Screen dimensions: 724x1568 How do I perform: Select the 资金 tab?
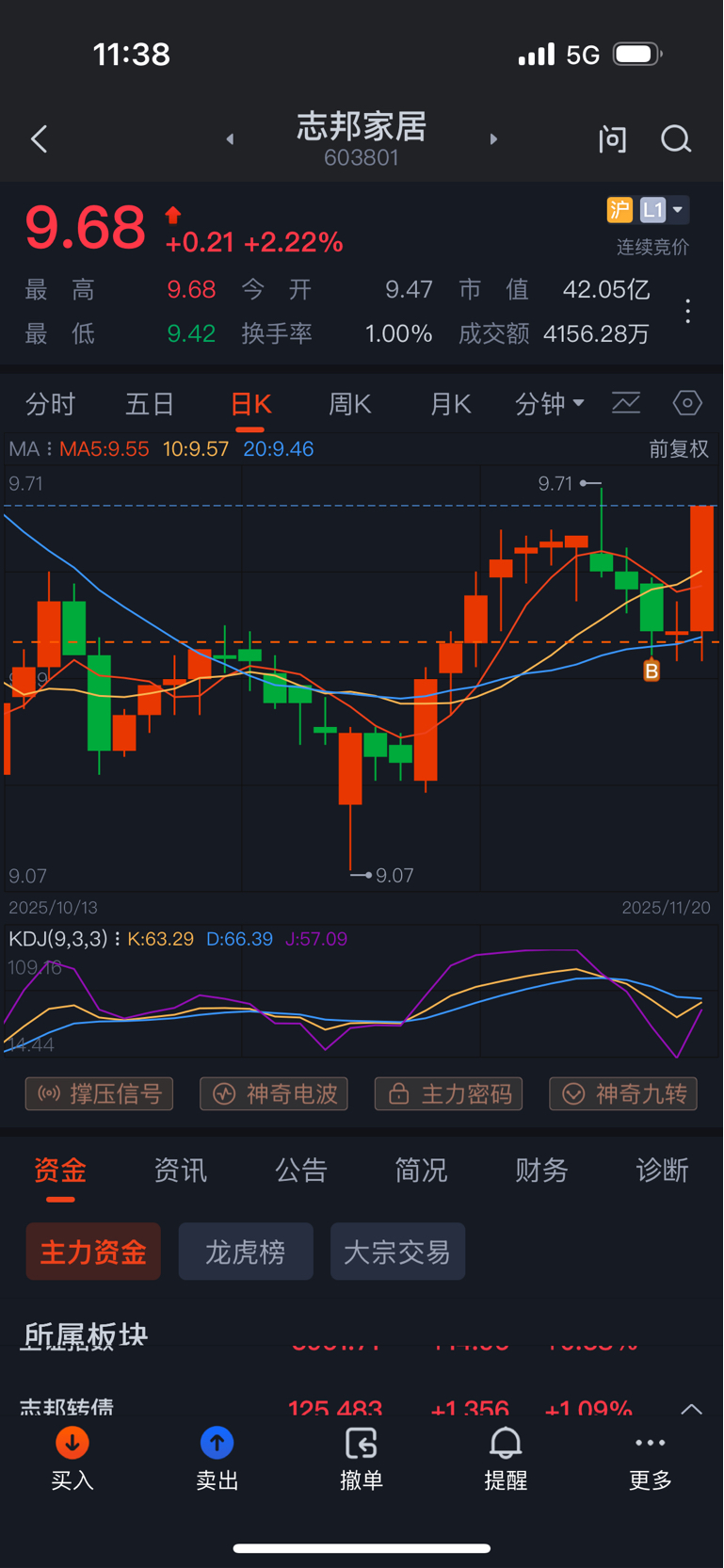(60, 1171)
